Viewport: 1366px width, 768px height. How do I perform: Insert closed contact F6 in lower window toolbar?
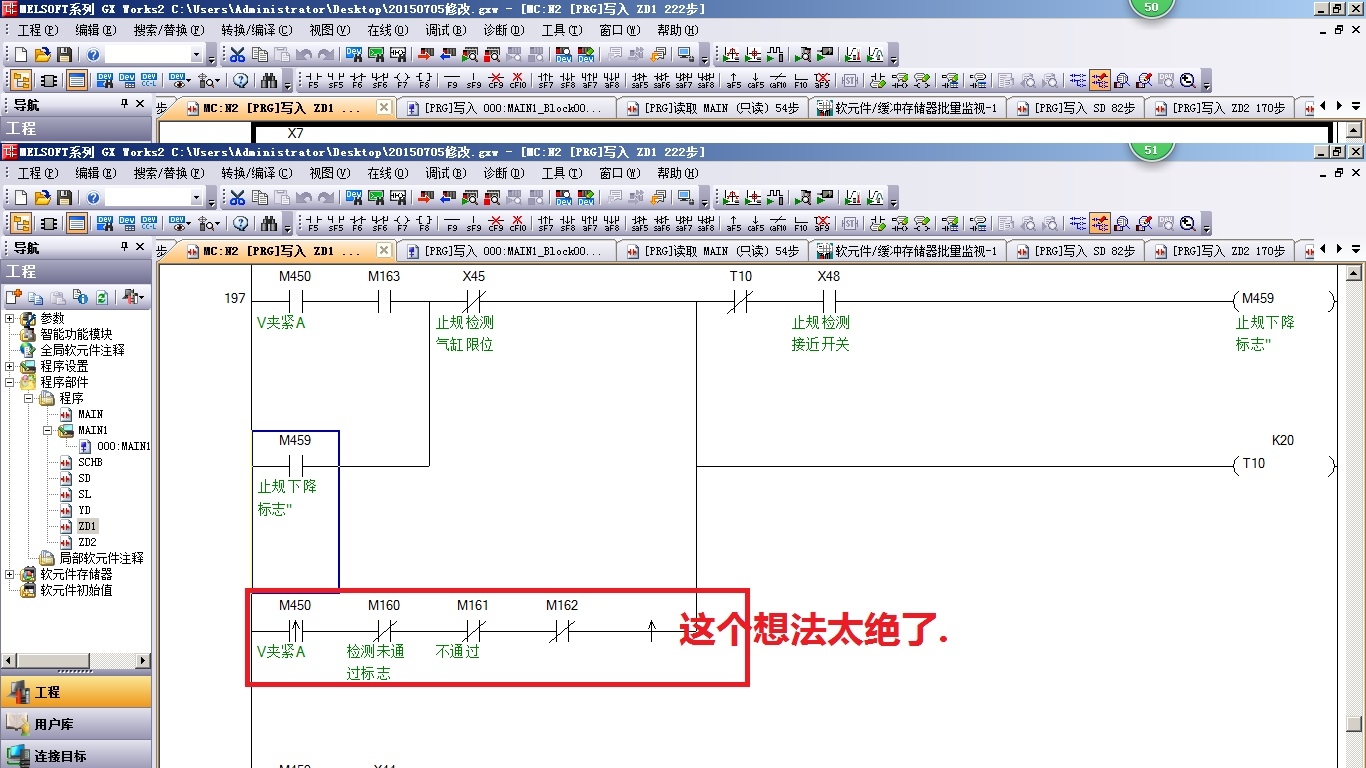click(357, 224)
